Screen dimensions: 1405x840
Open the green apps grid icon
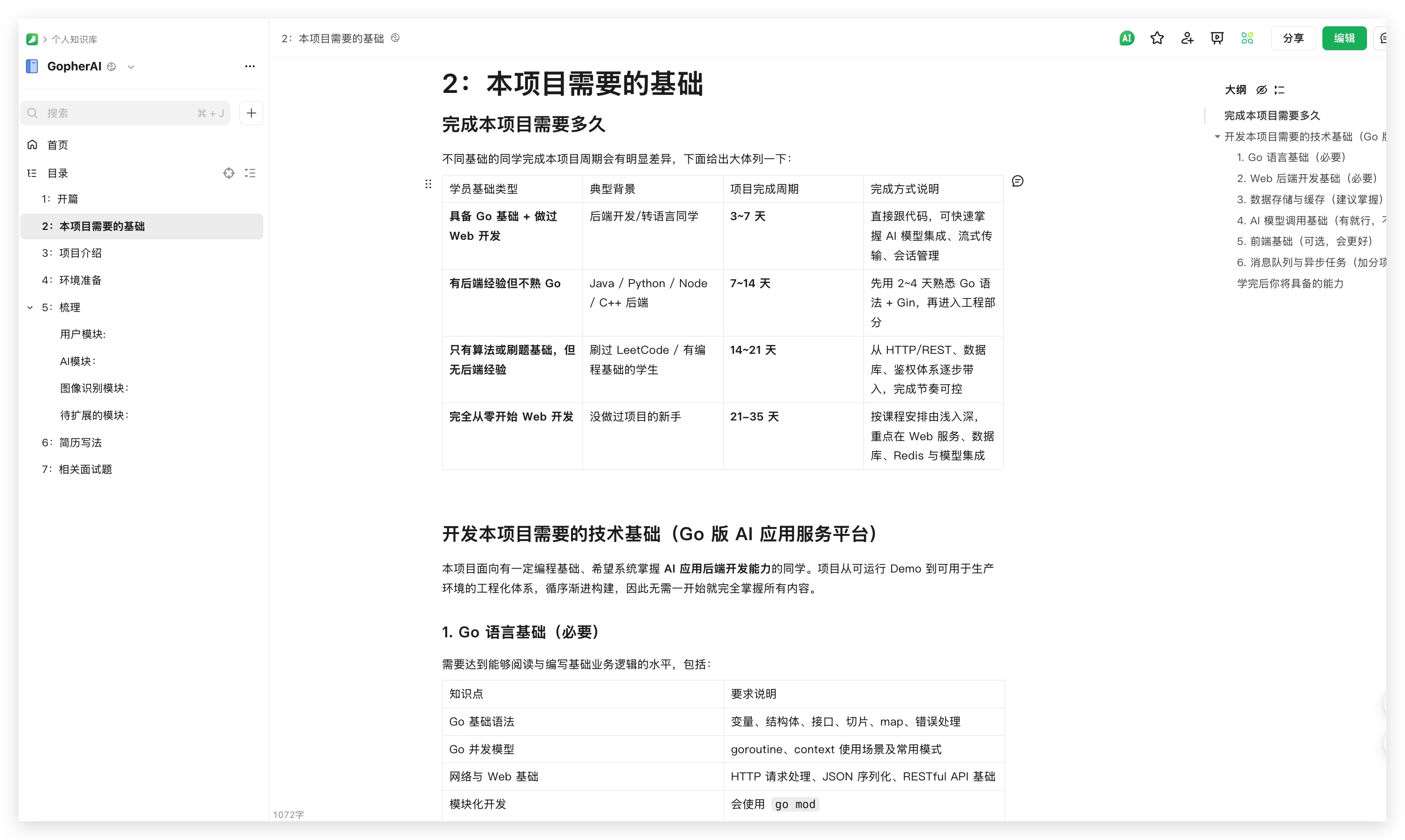(x=1246, y=38)
